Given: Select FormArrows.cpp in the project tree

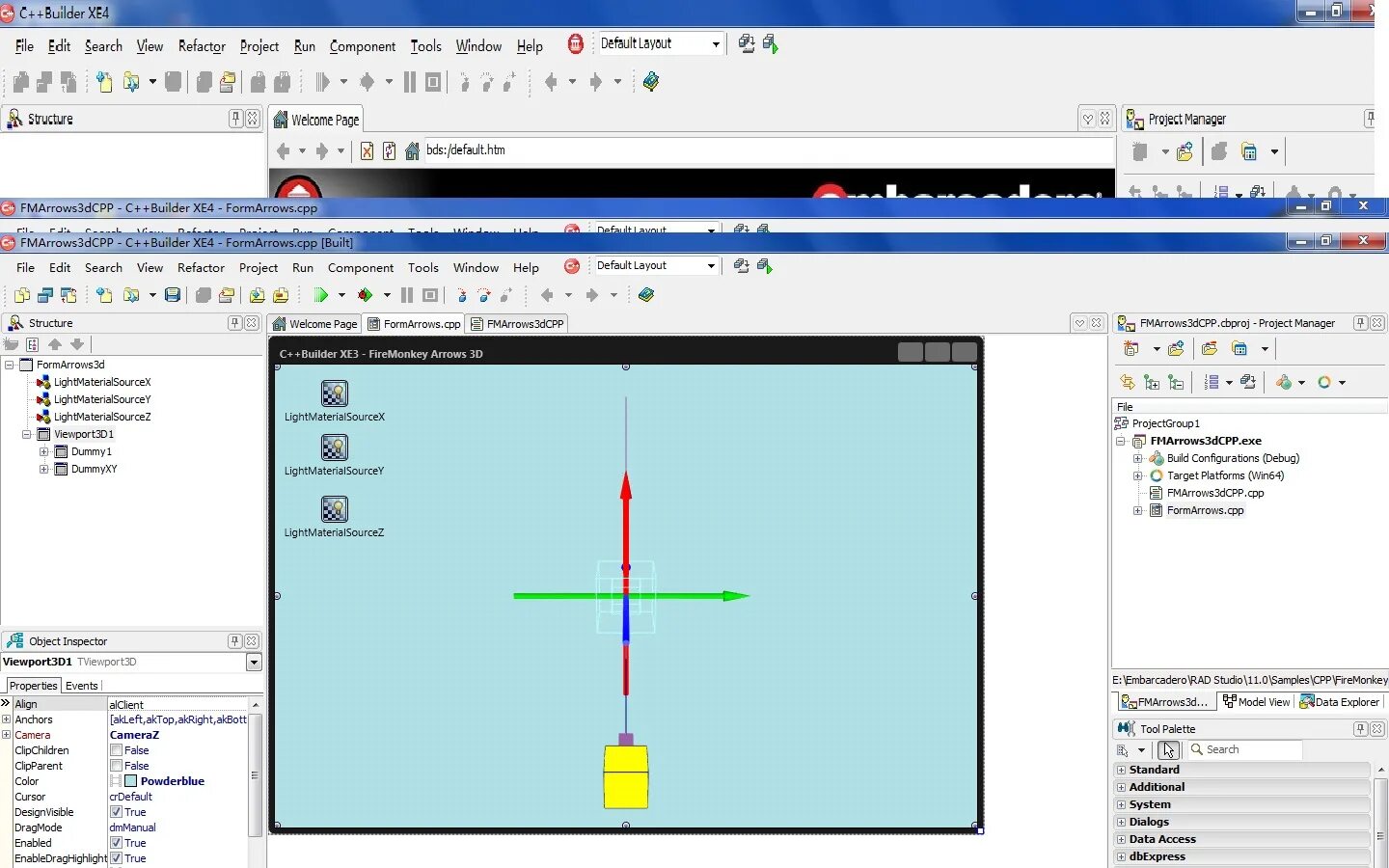Looking at the screenshot, I should click(x=1205, y=510).
